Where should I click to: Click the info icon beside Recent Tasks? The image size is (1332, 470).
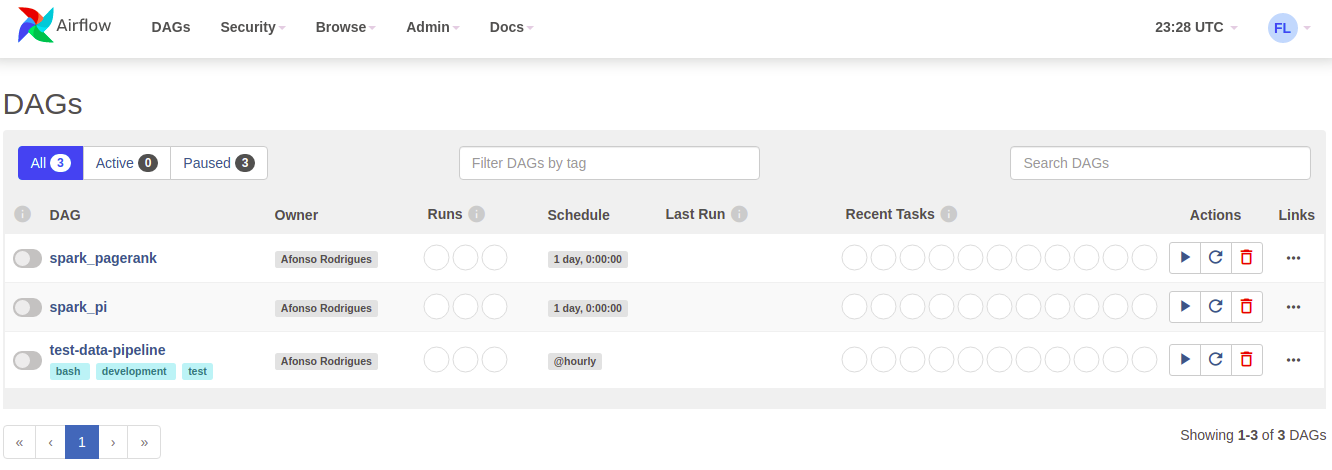949,214
